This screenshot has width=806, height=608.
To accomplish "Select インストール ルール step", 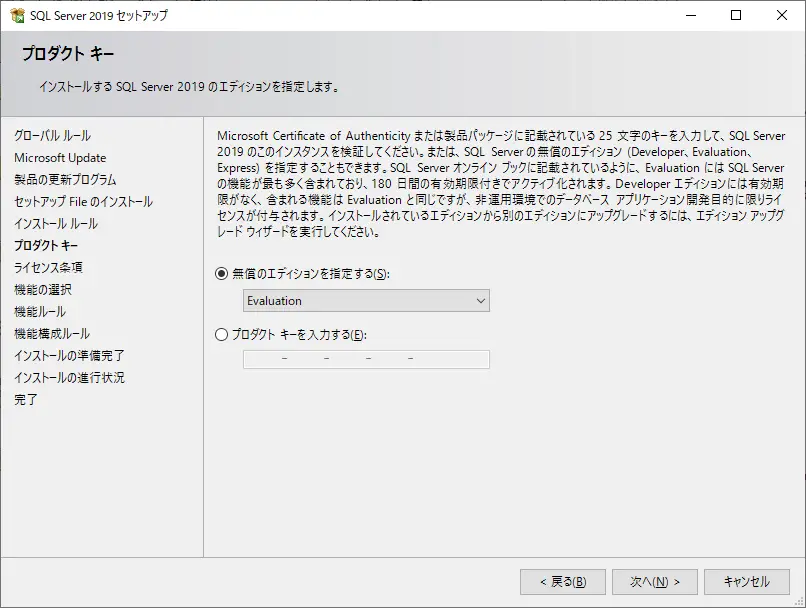I will coord(56,224).
